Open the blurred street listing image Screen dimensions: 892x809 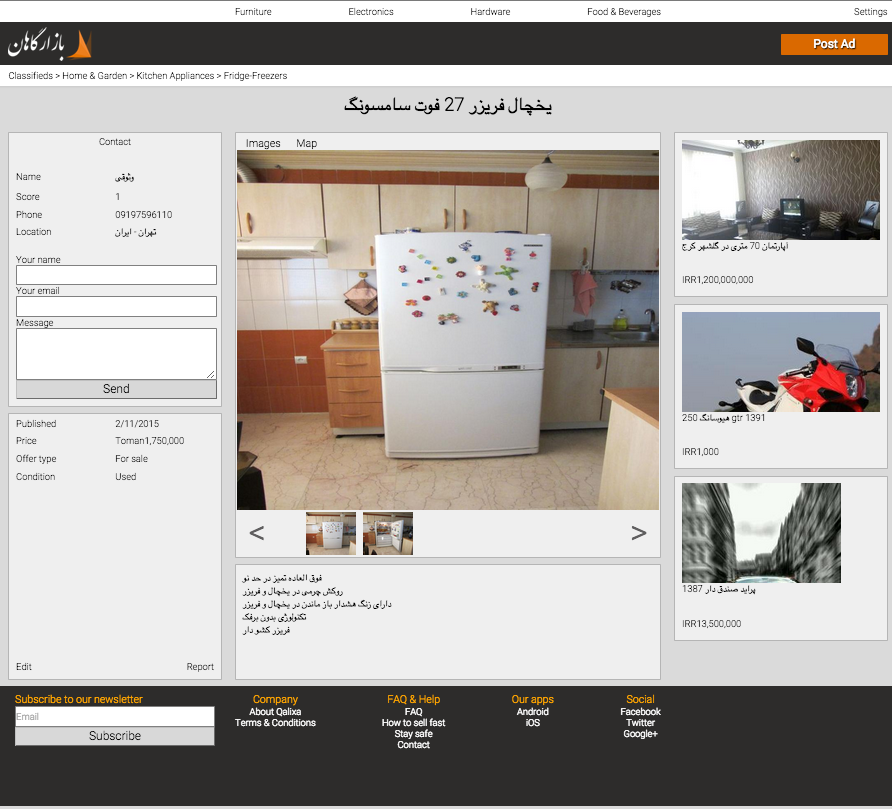pyautogui.click(x=761, y=533)
